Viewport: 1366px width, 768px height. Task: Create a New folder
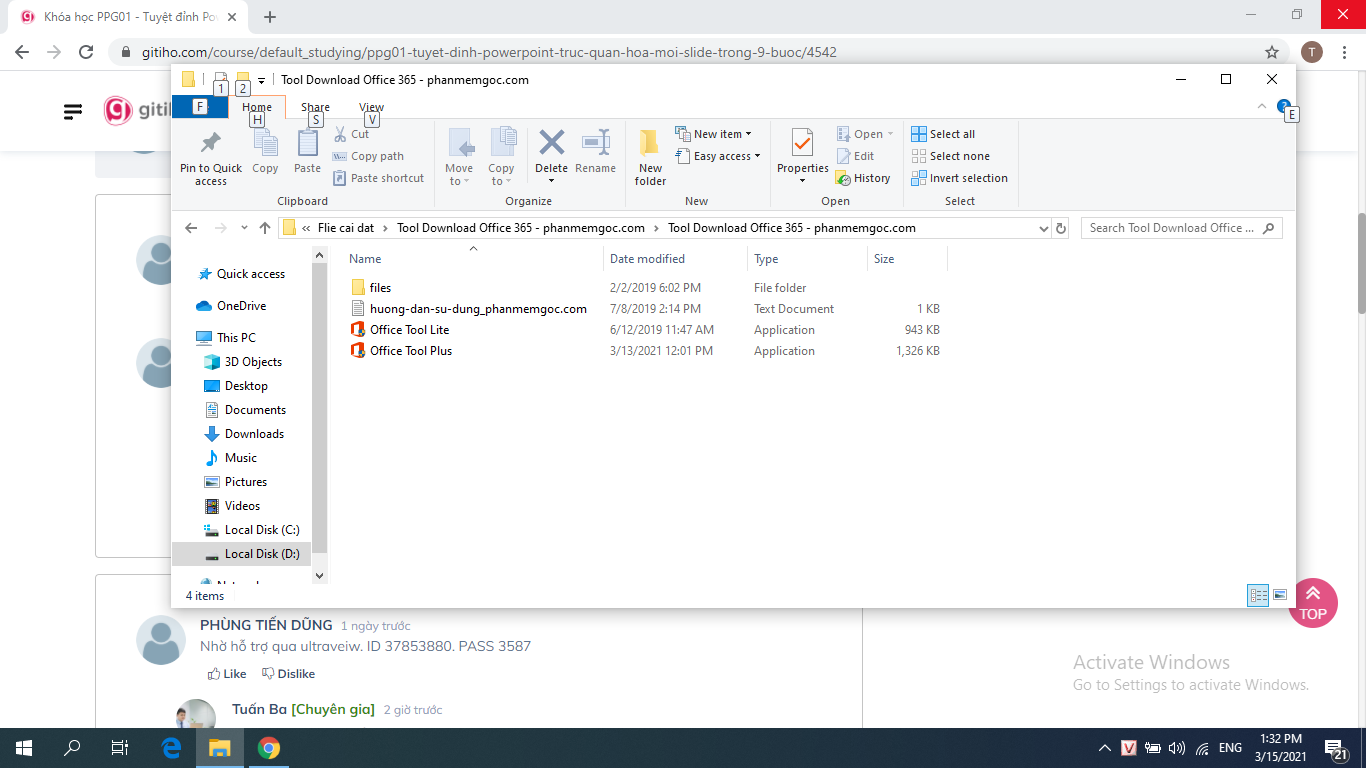[650, 157]
